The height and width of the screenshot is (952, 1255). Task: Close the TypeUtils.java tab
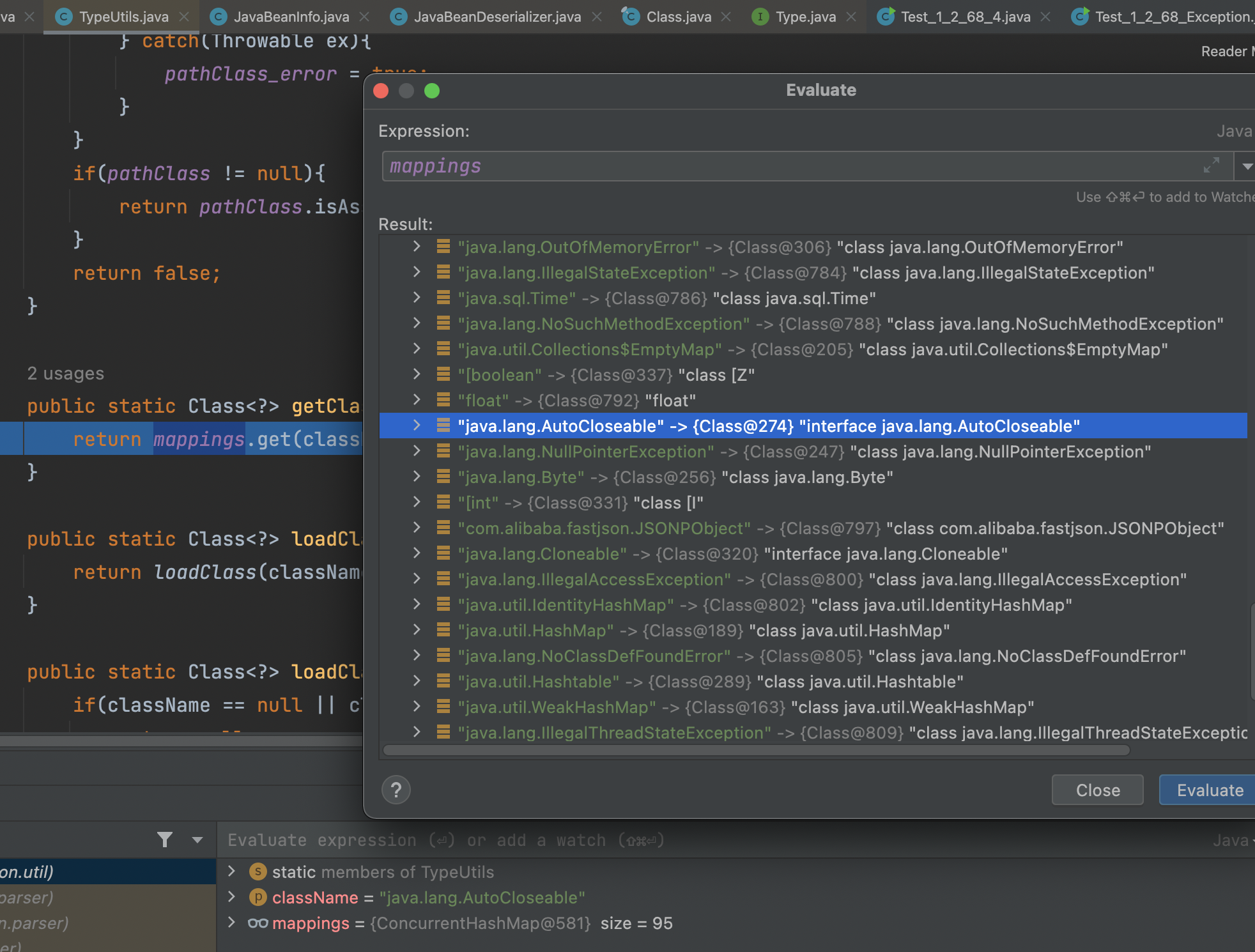[x=185, y=17]
